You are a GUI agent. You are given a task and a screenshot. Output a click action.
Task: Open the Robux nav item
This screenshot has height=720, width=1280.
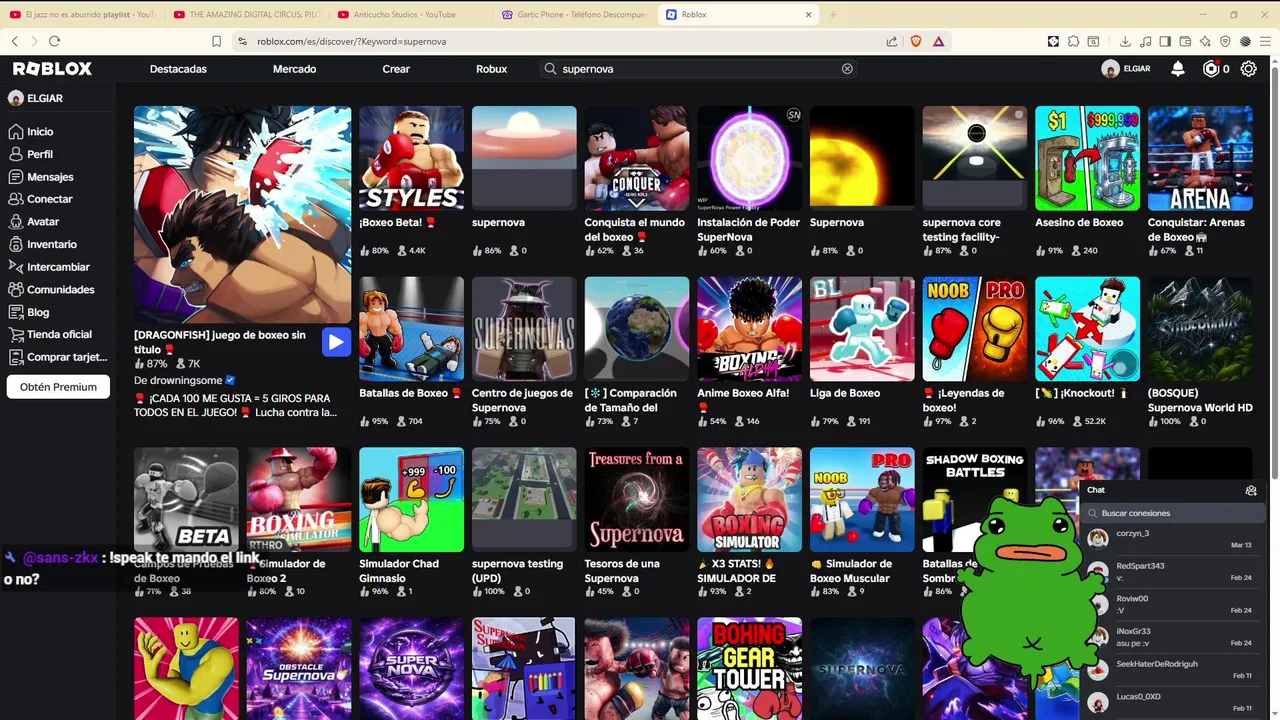coord(491,69)
